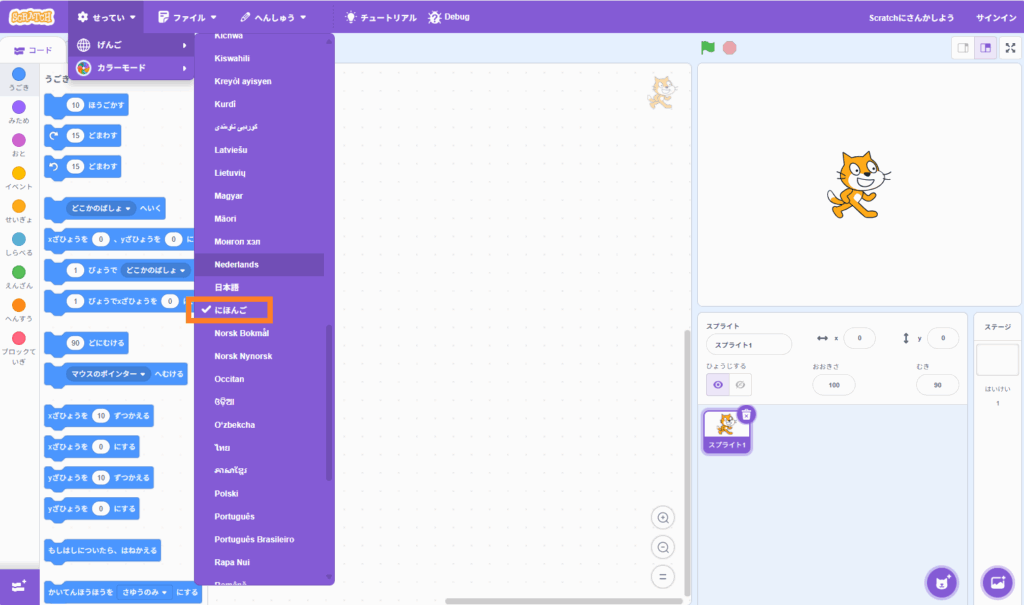Choose Norsk Bokmål from language list
This screenshot has height=605, width=1024.
tap(259, 333)
